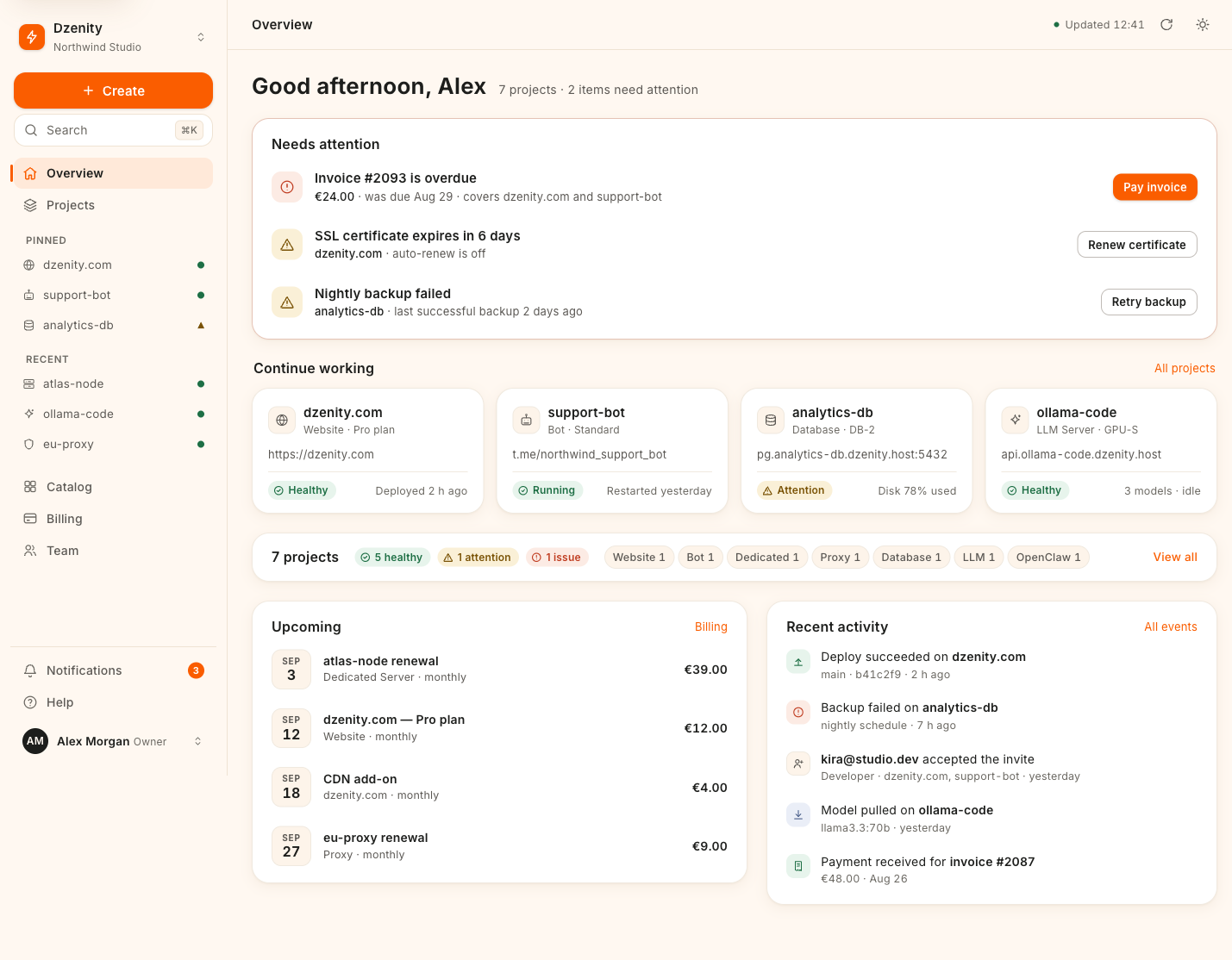Viewport: 1232px width, 960px height.
Task: Focus the Search input field
Action: click(113, 130)
